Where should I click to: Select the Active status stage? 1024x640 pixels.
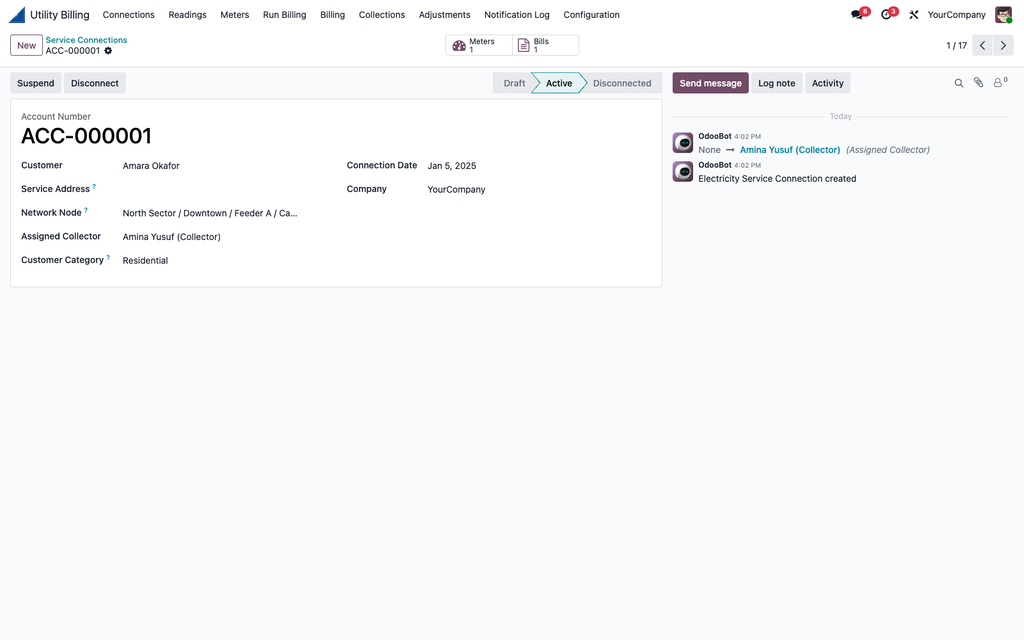click(559, 83)
